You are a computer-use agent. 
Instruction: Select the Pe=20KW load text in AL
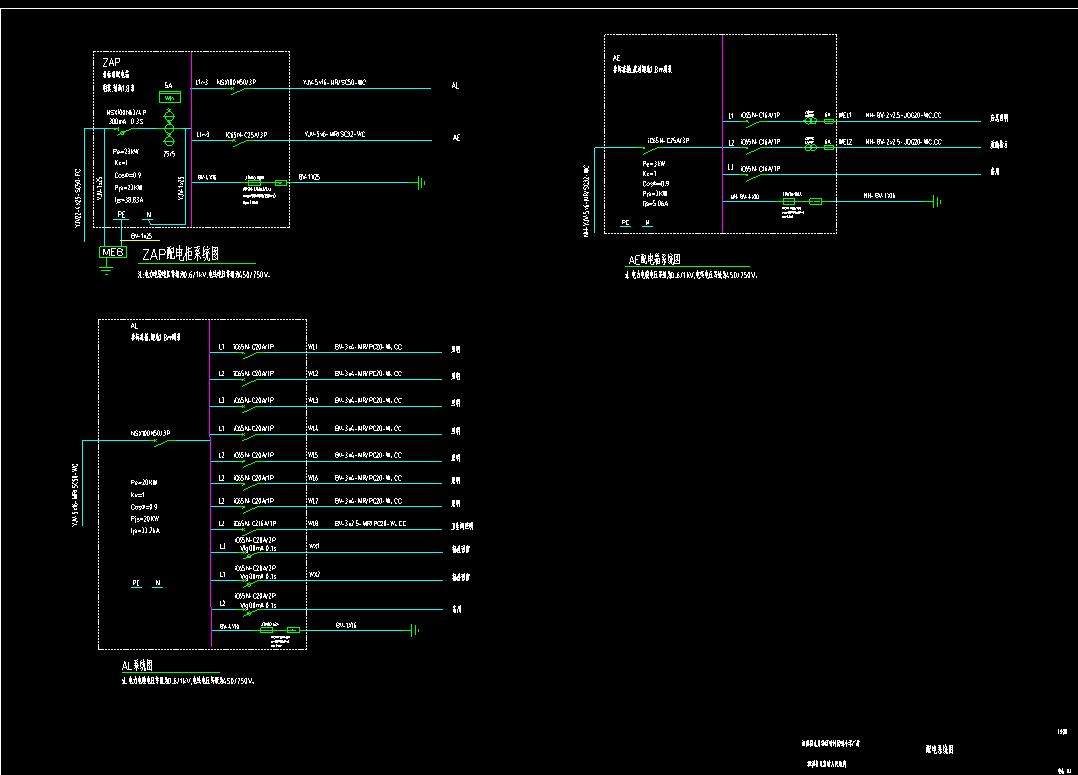pos(143,482)
